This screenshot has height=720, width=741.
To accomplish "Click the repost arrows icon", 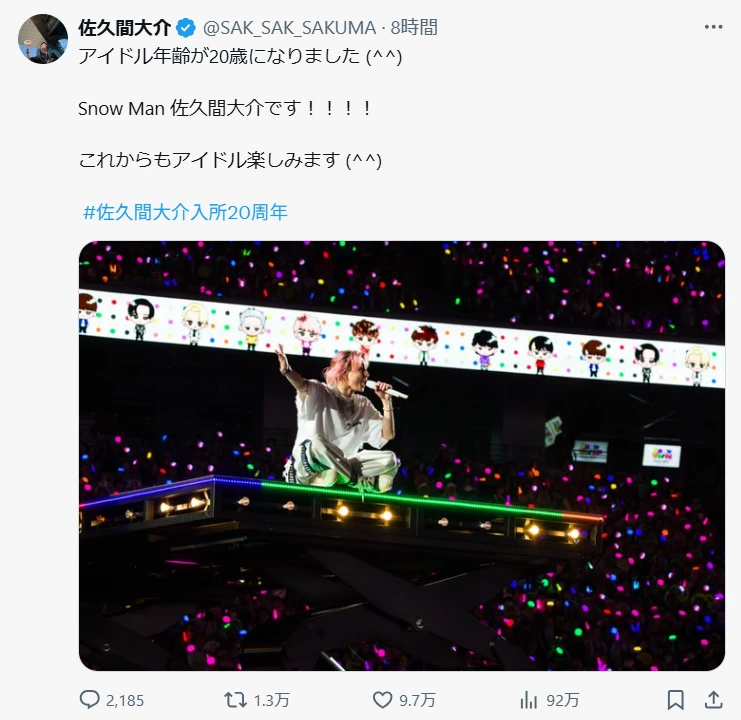I will [235, 700].
